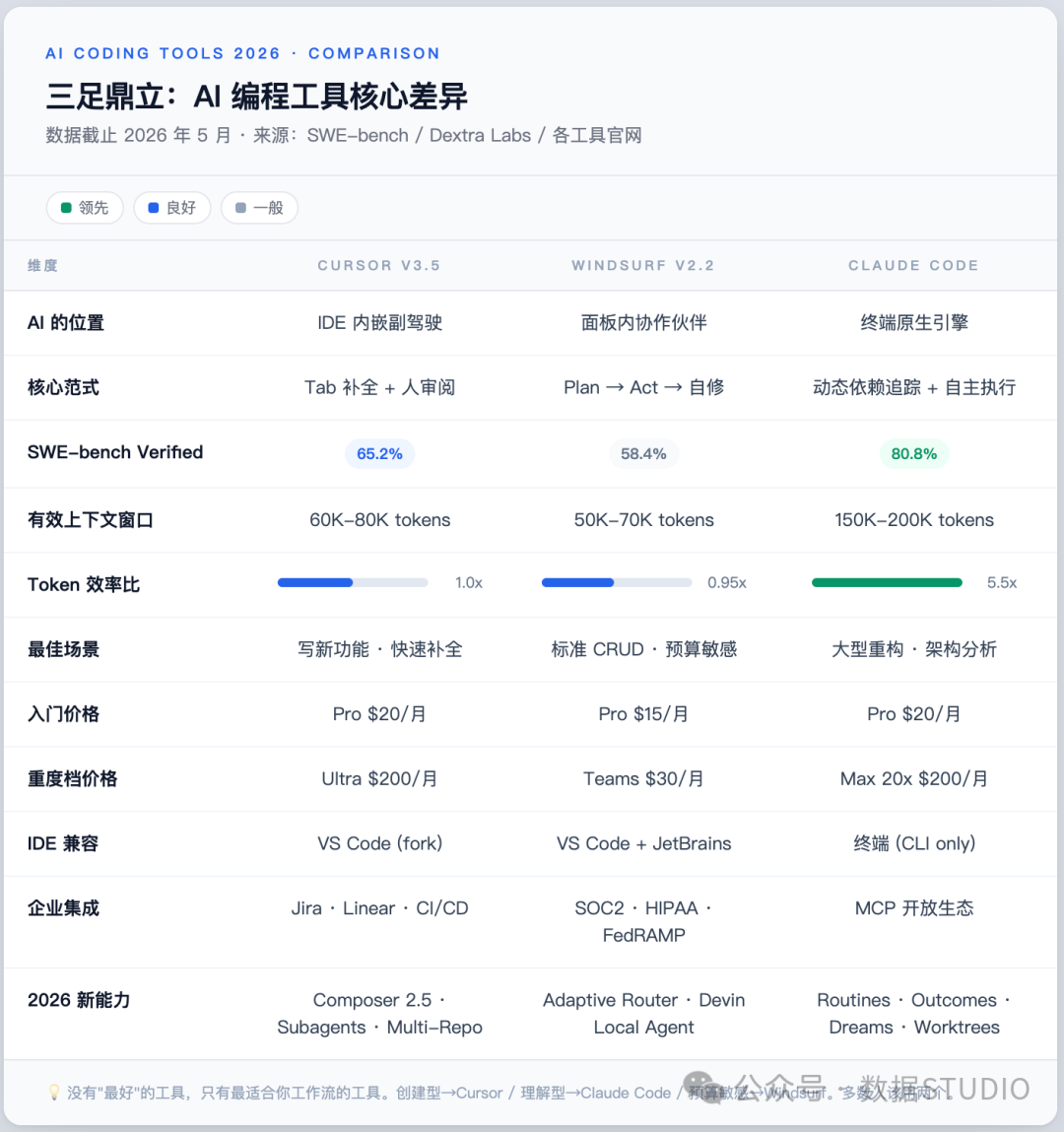Click the '写新功能 · 快速补全' cell
Image resolution: width=1064 pixels, height=1132 pixels.
(x=379, y=649)
